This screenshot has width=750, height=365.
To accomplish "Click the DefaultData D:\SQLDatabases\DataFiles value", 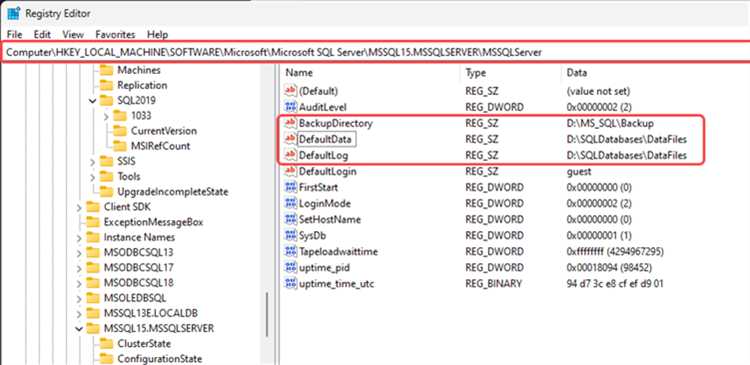I will tap(627, 140).
